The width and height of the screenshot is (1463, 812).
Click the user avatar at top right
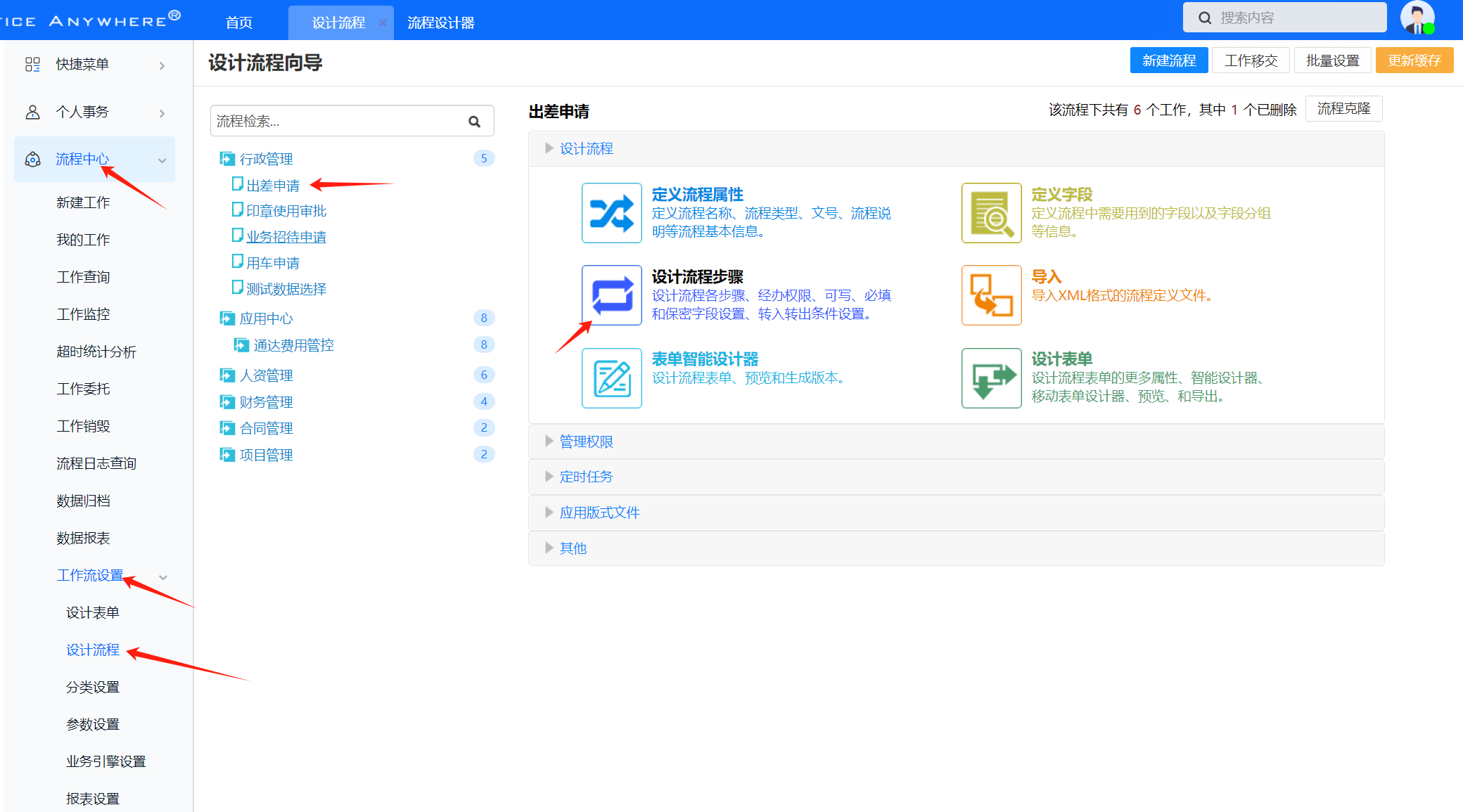click(1417, 18)
